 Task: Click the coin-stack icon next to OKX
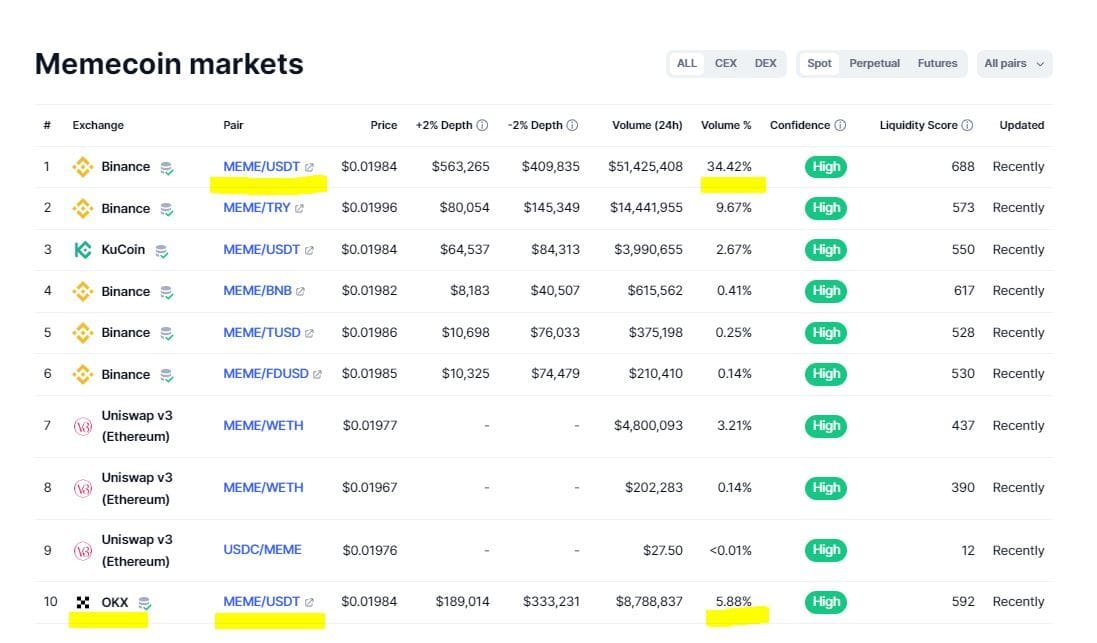pyautogui.click(x=146, y=602)
